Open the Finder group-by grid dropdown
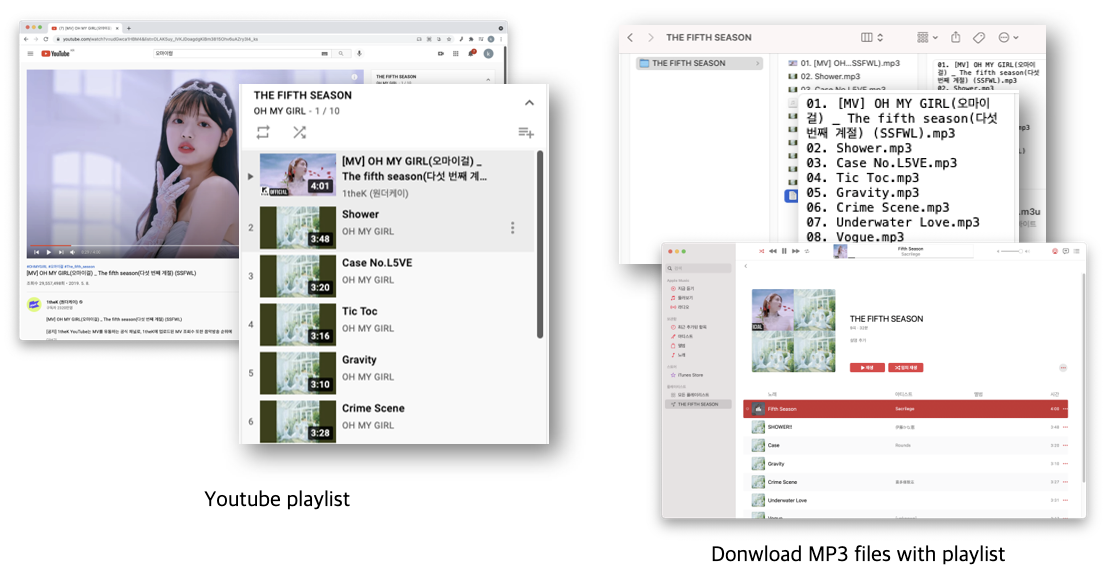1116x588 pixels. pos(927,37)
